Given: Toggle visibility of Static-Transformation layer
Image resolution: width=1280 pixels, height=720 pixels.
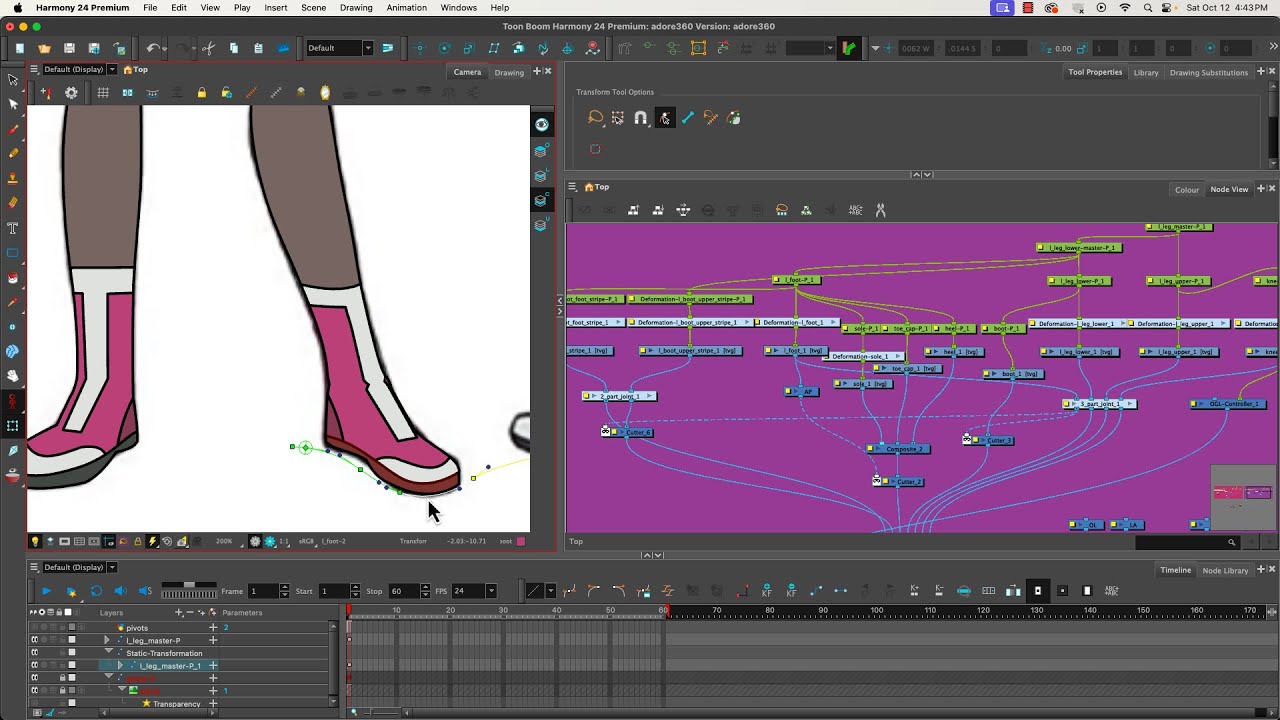Looking at the screenshot, I should coord(35,653).
